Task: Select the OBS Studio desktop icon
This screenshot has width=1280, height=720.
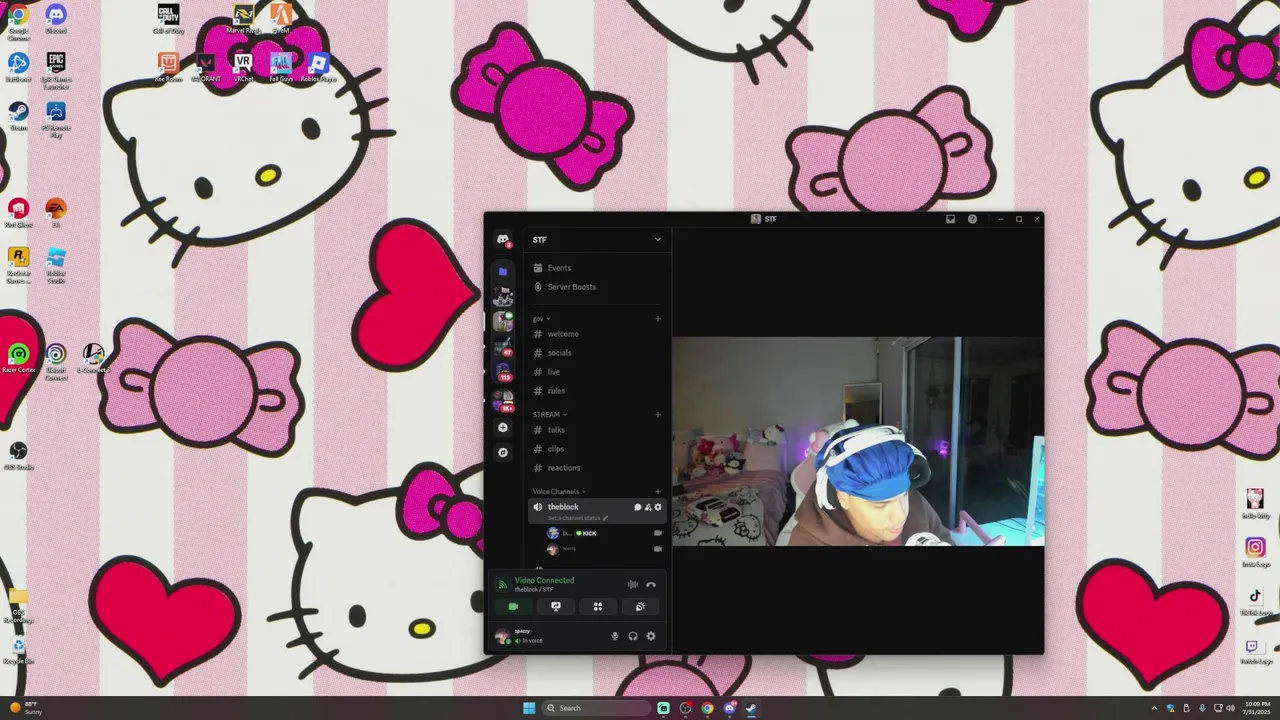Action: tap(18, 455)
